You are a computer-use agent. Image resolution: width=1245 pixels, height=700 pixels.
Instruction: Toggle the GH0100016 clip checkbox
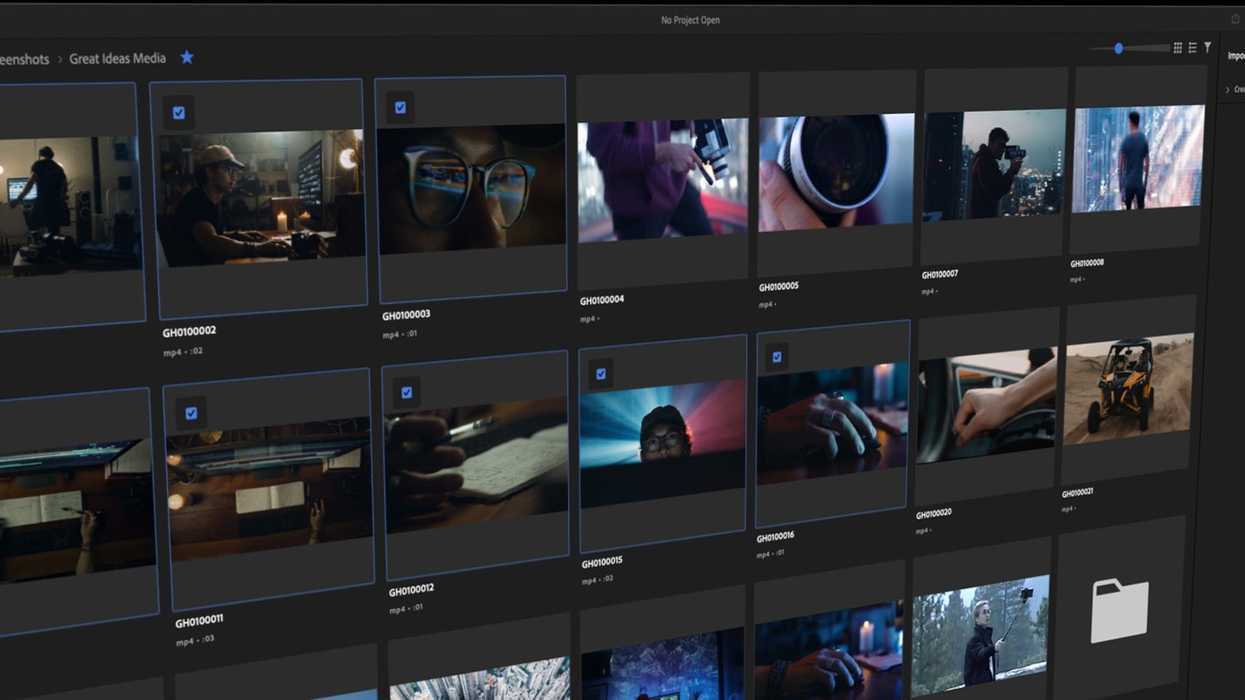coord(777,357)
